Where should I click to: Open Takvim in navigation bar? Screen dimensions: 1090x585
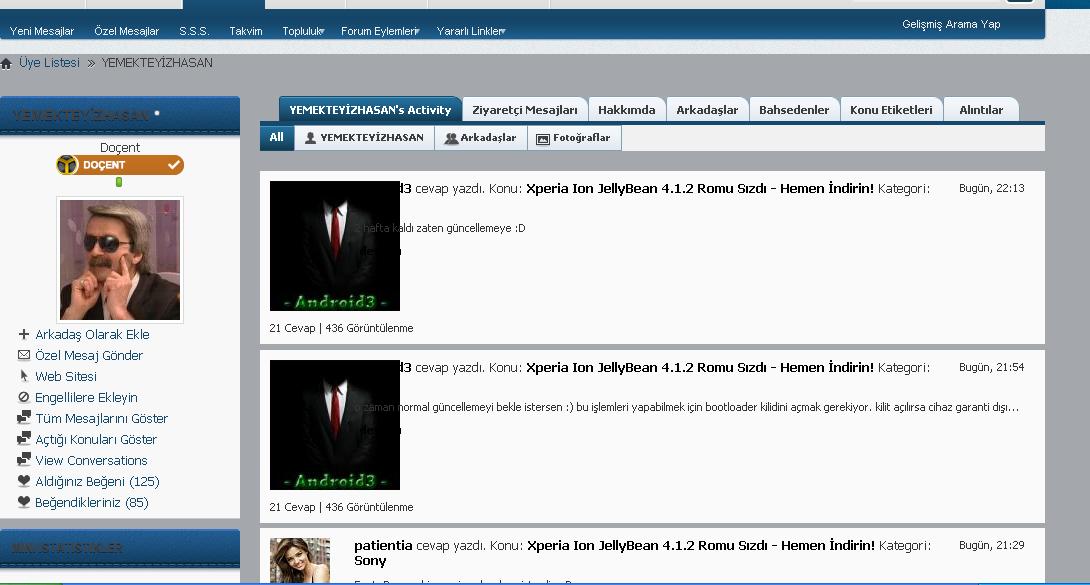tap(246, 31)
